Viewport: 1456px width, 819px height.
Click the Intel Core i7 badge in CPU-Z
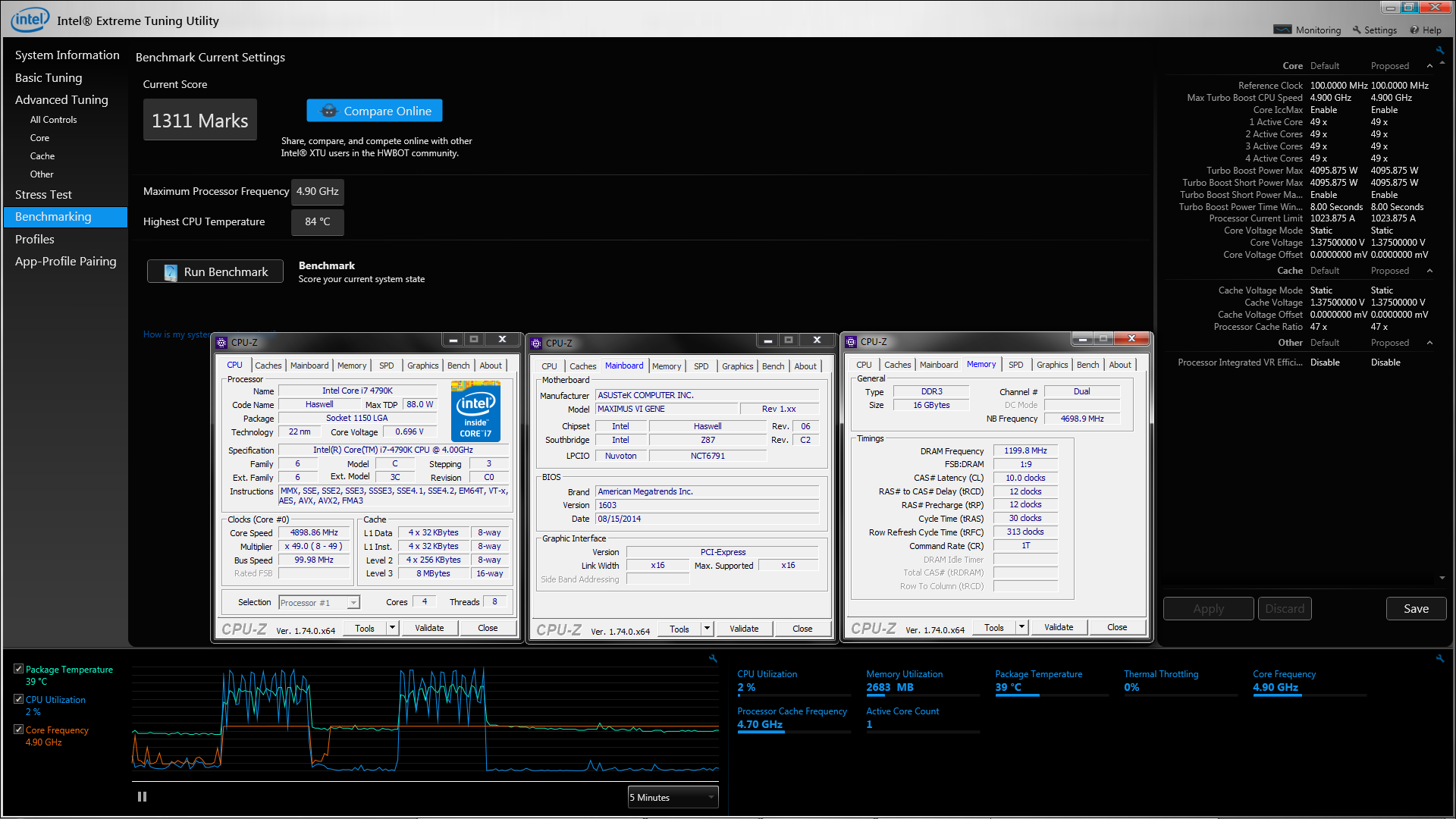pyautogui.click(x=475, y=410)
